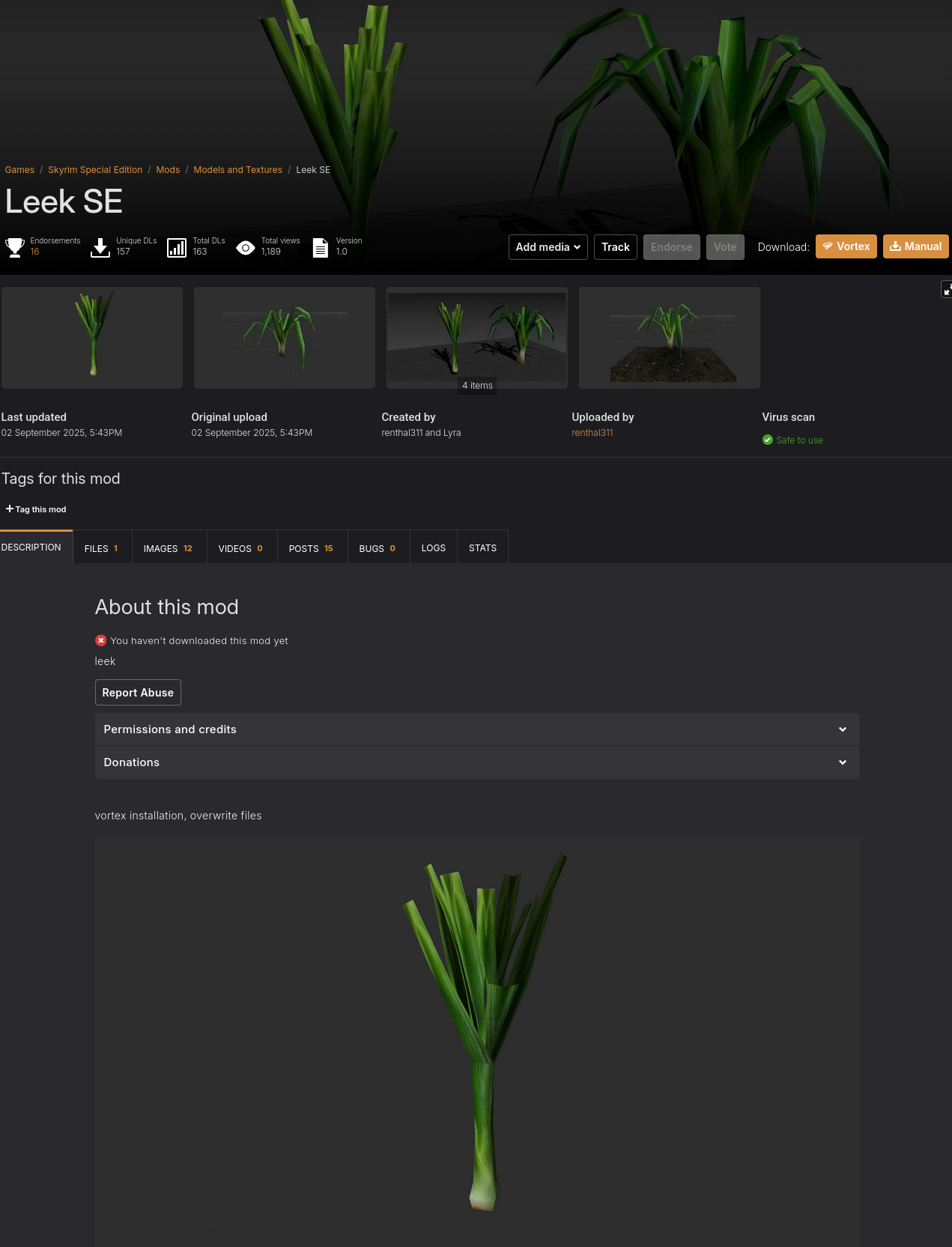Download with the Vortex button

846,246
